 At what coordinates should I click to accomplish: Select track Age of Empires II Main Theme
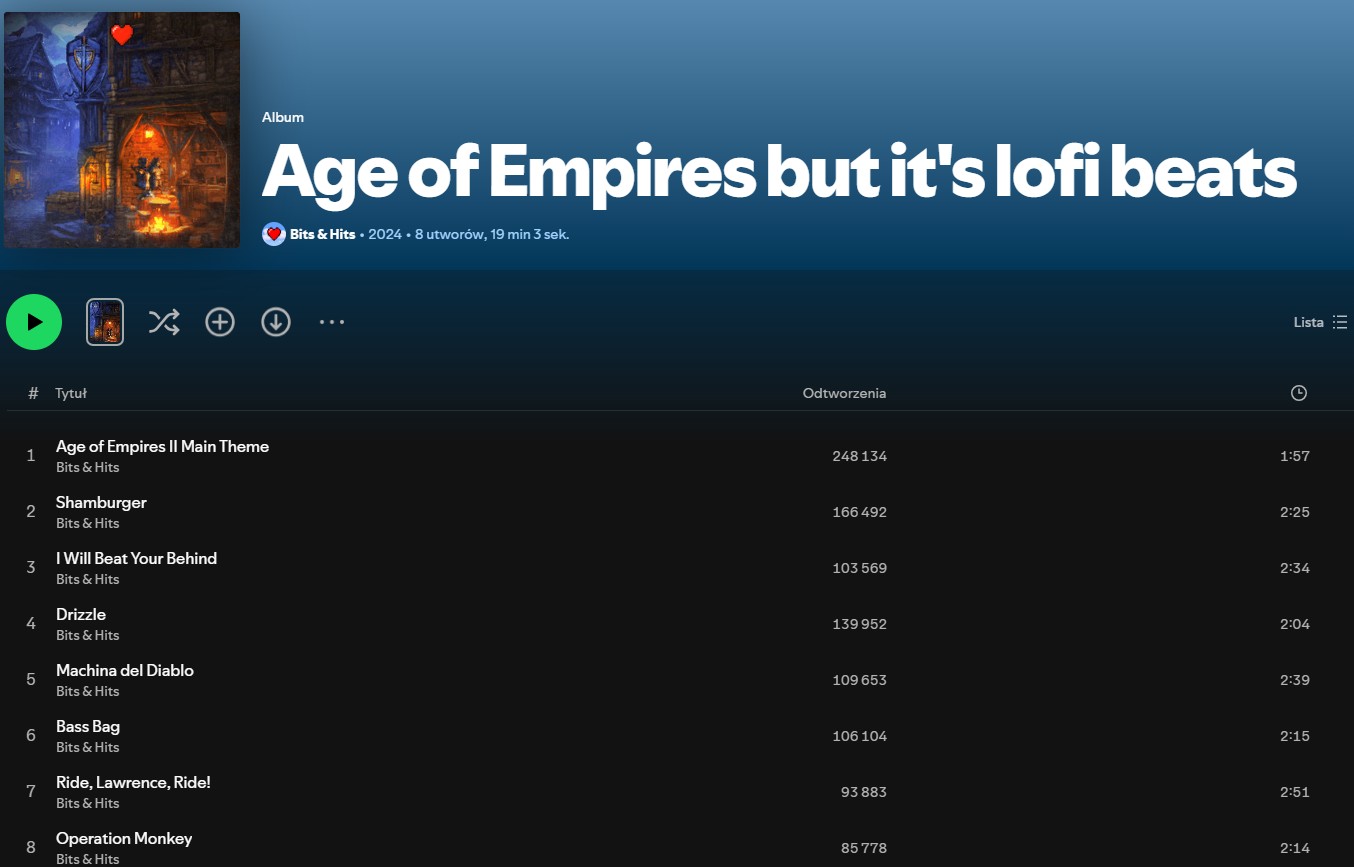pos(677,456)
